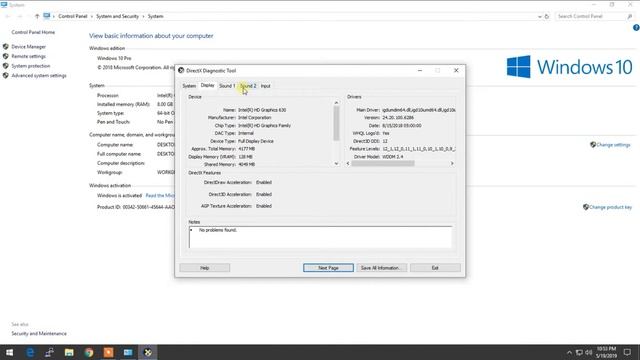Switch to the Sound 1 tab
Image resolution: width=640 pixels, height=360 pixels.
pyautogui.click(x=227, y=86)
